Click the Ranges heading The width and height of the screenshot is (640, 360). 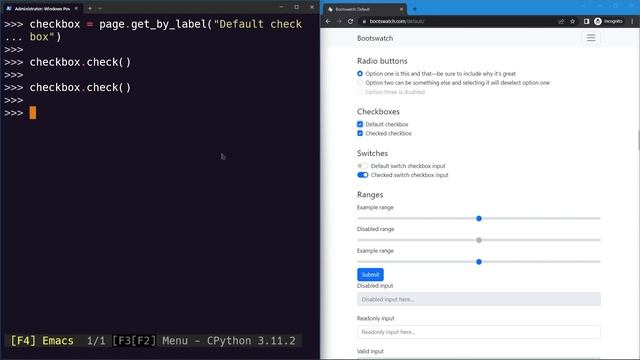pyautogui.click(x=370, y=195)
